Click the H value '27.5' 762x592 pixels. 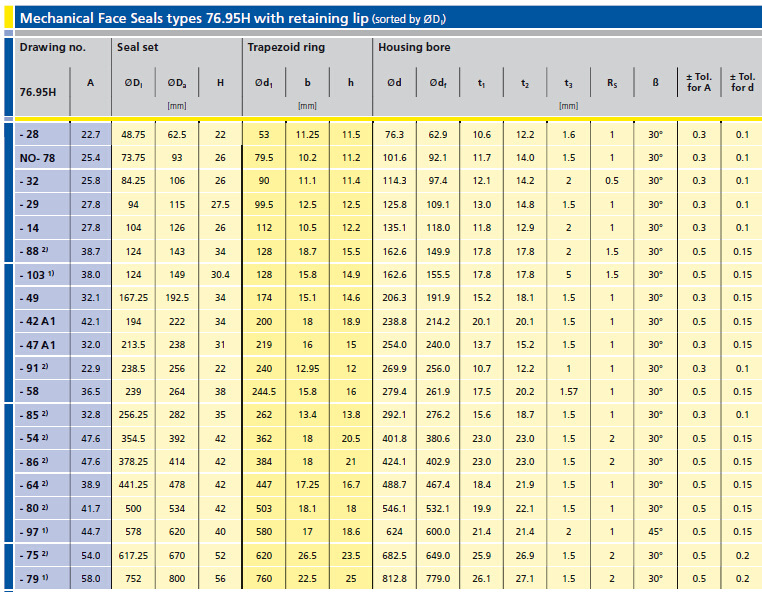pyautogui.click(x=220, y=205)
